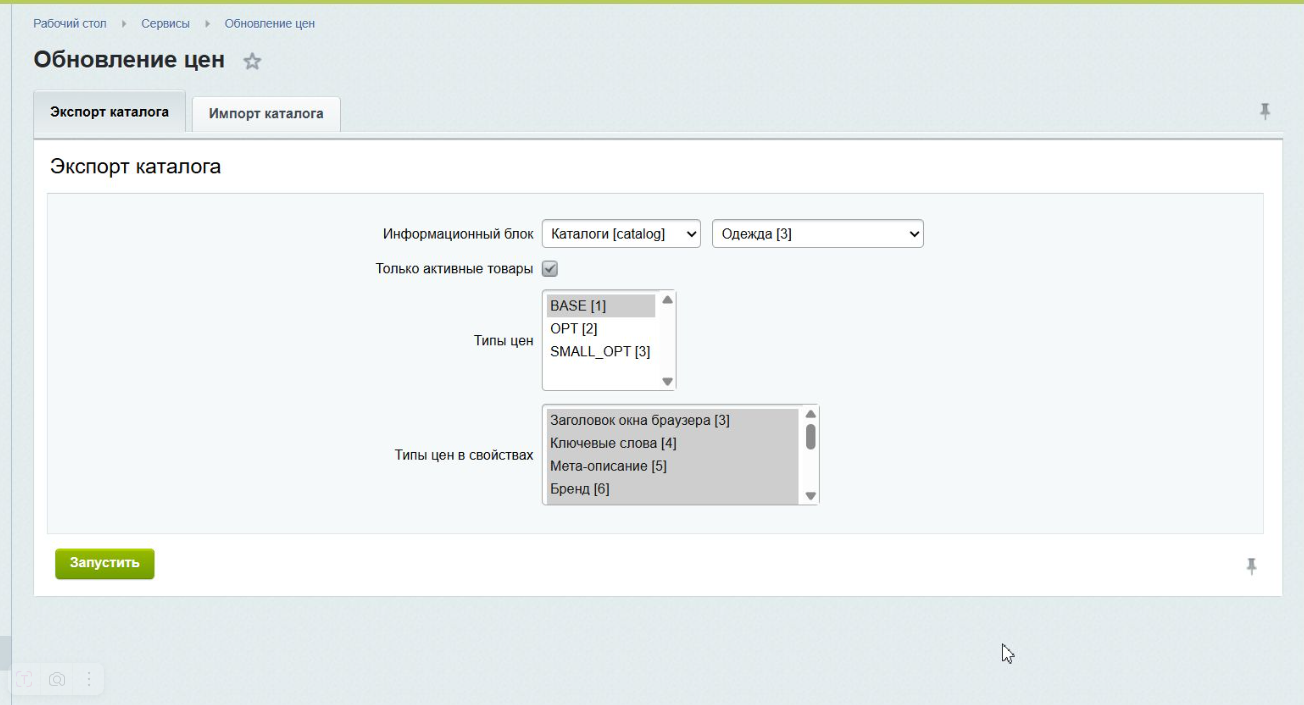Open the 'Одежда [3]' dropdown
Screen dimensions: 1304x705
(817, 233)
